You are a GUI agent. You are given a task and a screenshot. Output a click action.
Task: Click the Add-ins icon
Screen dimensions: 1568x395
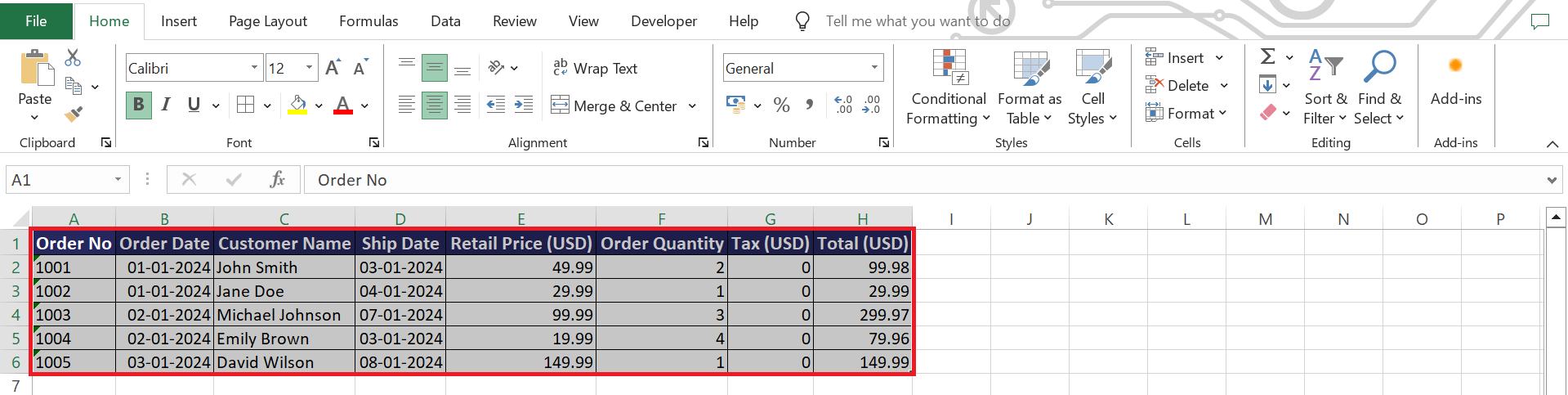pyautogui.click(x=1455, y=65)
